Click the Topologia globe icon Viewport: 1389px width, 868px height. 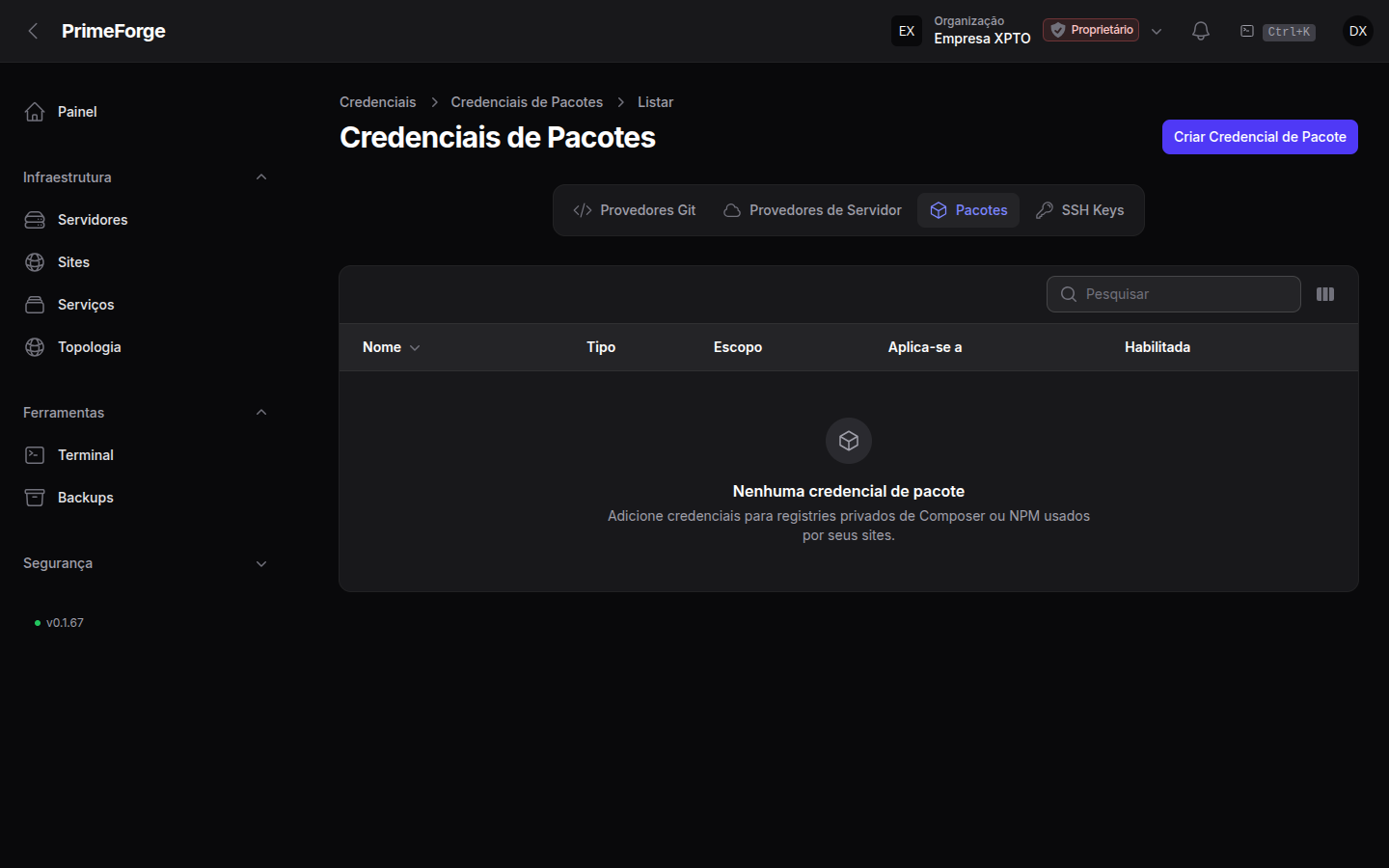pos(35,347)
